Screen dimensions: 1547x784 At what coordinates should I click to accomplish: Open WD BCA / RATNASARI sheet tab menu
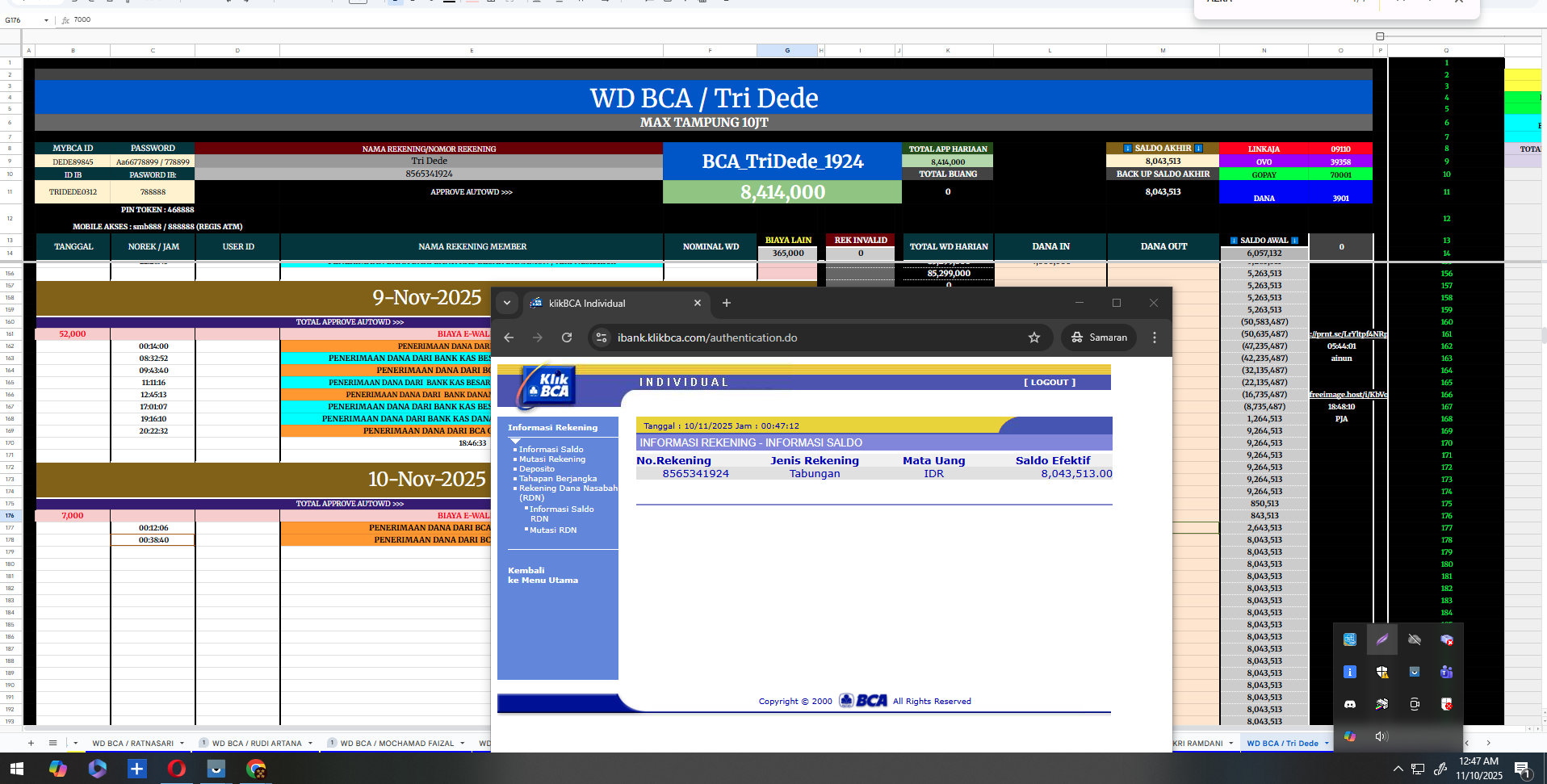pyautogui.click(x=182, y=744)
